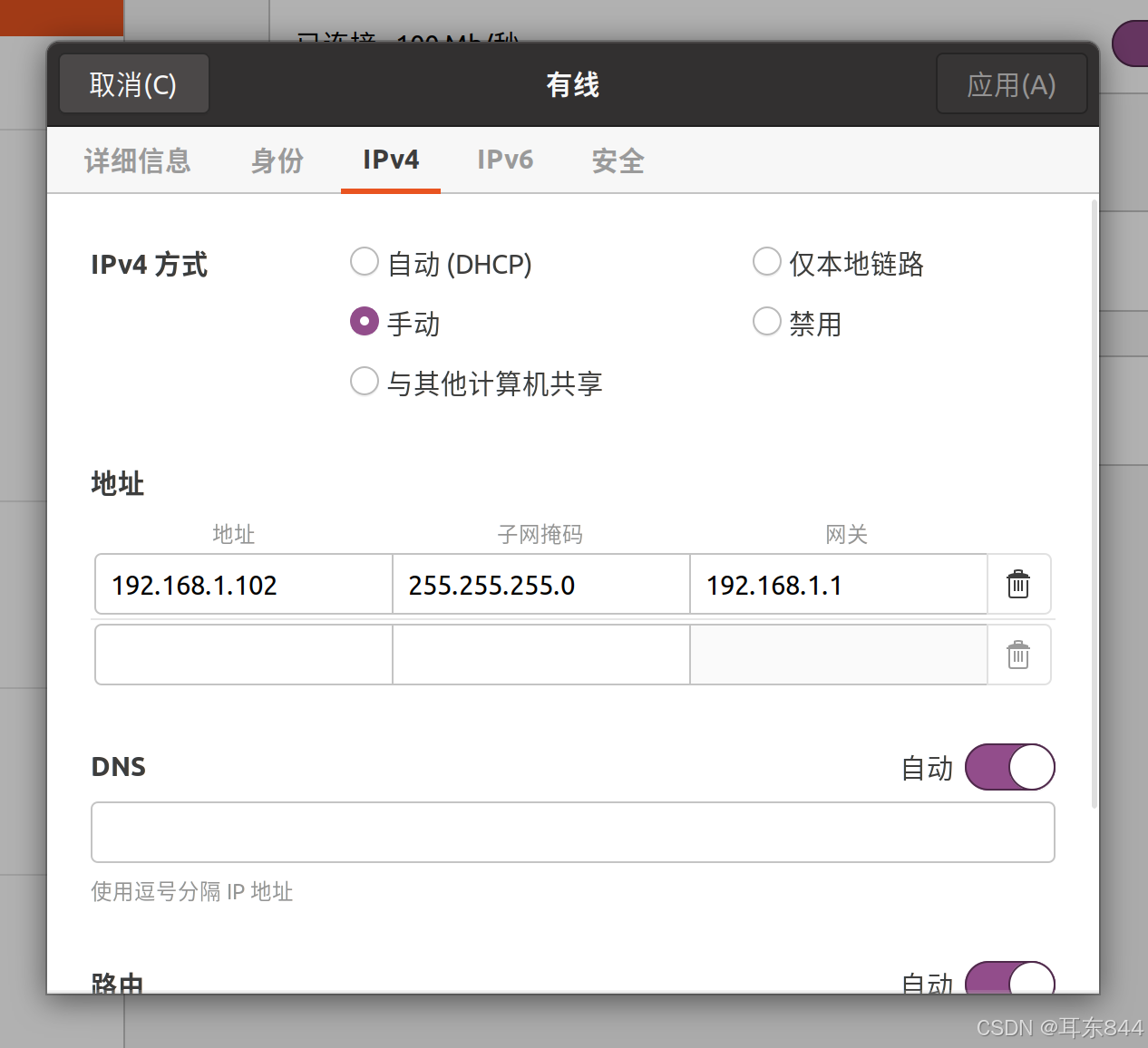1148x1048 pixels.
Task: Click the IPv4 方式 label
Action: 150,265
